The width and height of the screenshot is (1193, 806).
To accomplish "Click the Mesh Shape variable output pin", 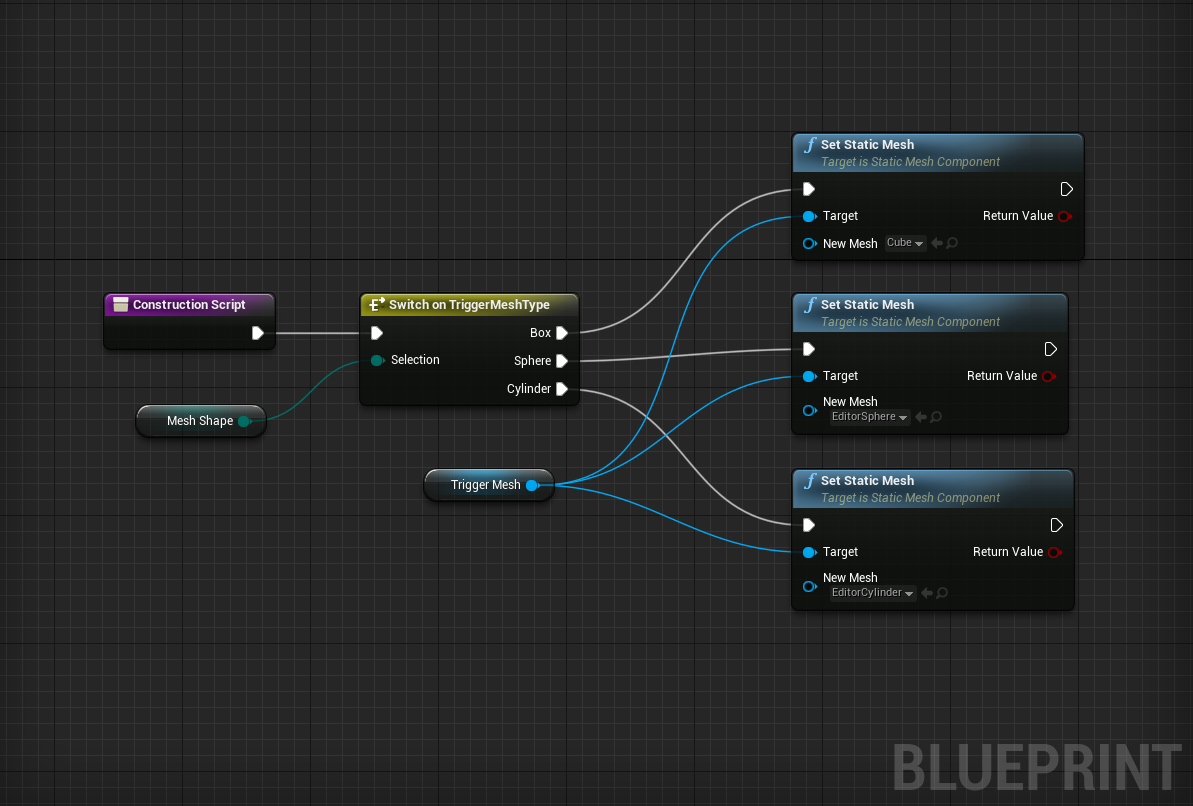I will [x=244, y=421].
